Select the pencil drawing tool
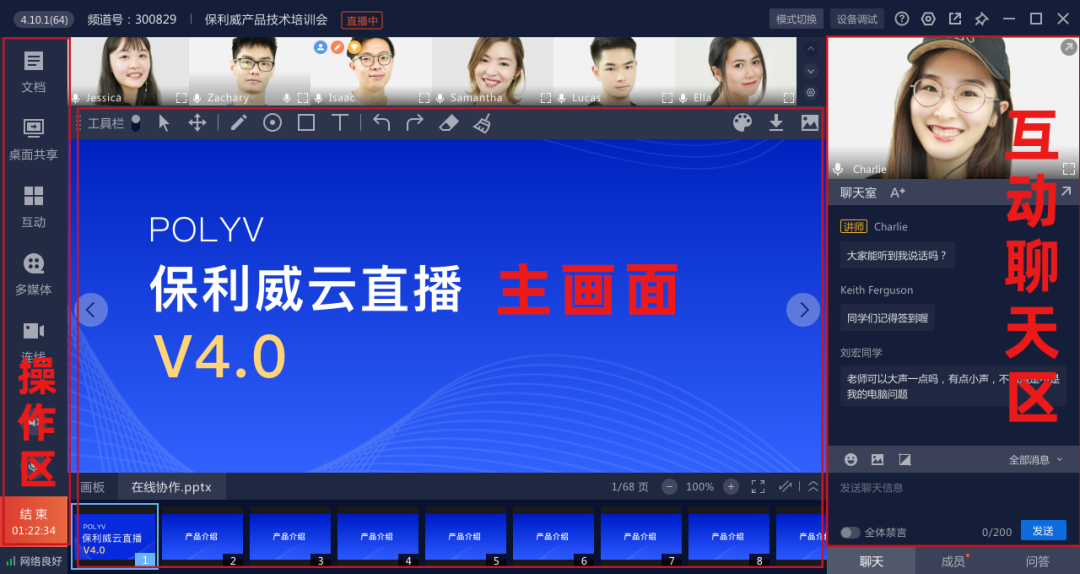 pyautogui.click(x=238, y=122)
